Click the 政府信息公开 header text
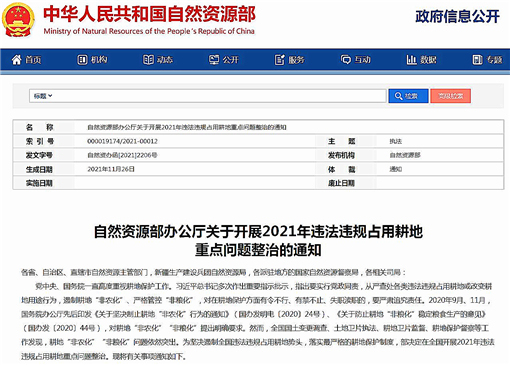 pos(457,16)
